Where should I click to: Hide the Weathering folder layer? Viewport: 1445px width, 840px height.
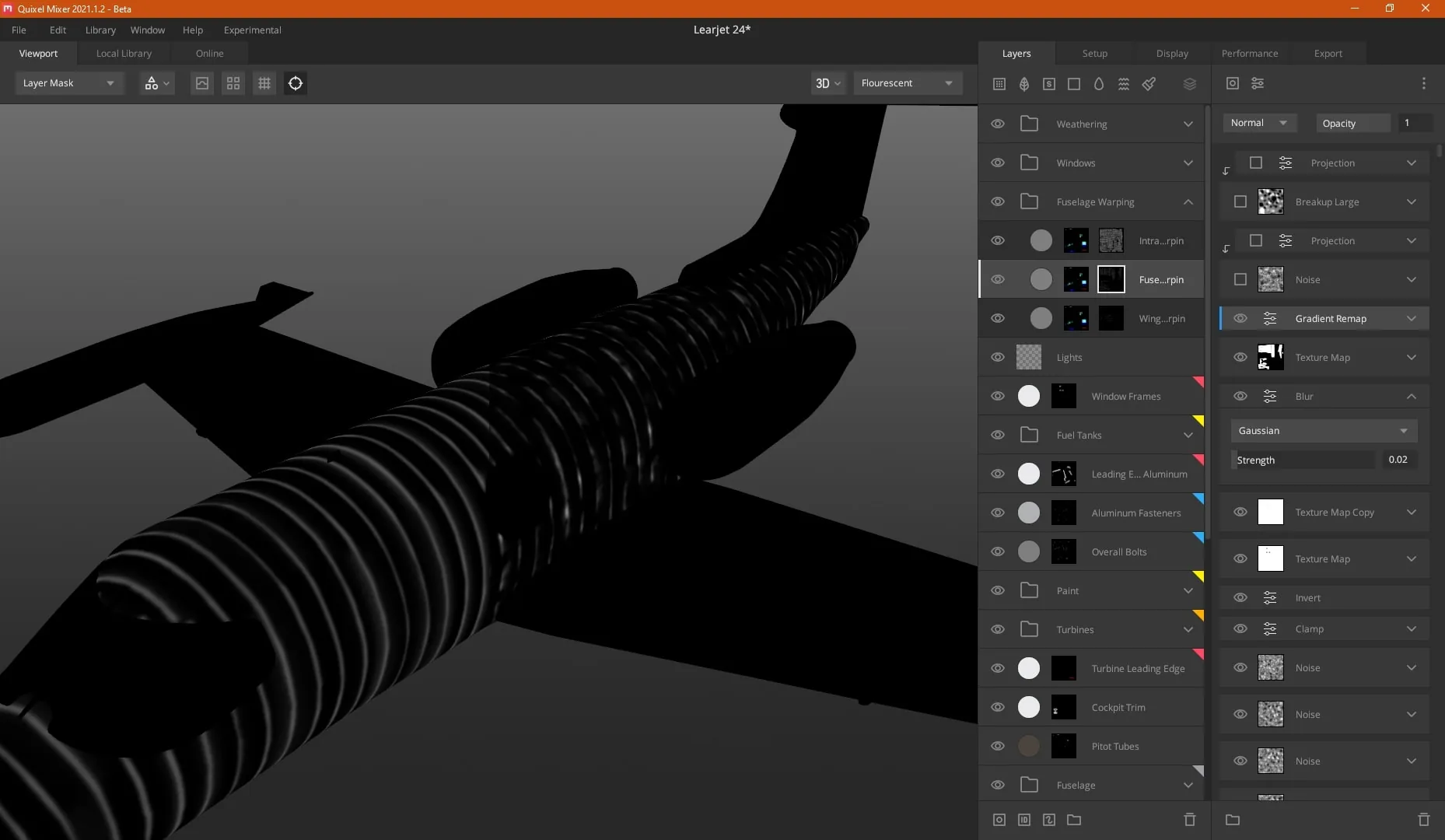998,124
